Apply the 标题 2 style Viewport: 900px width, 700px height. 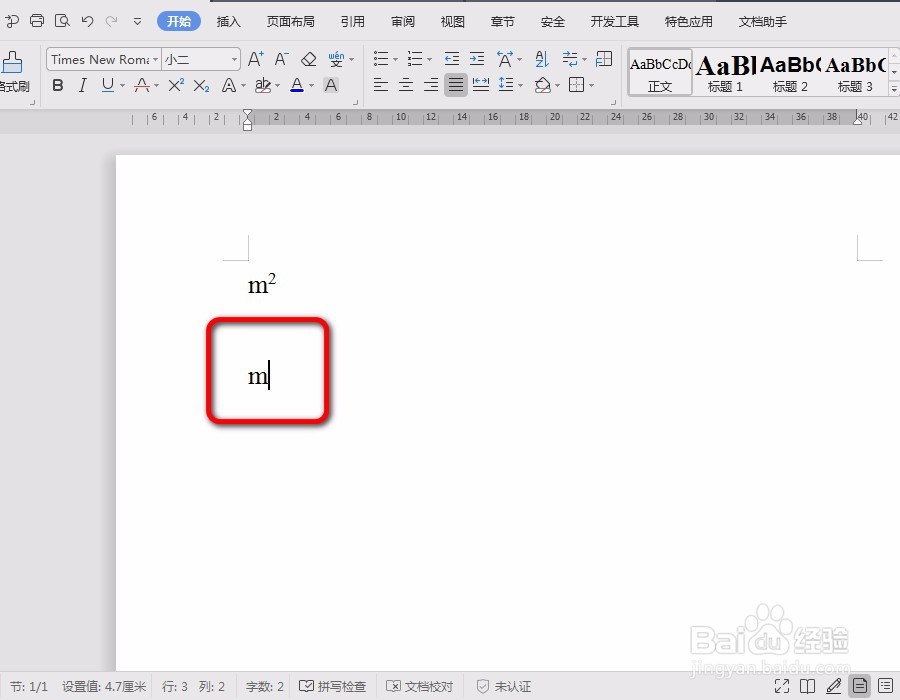790,73
